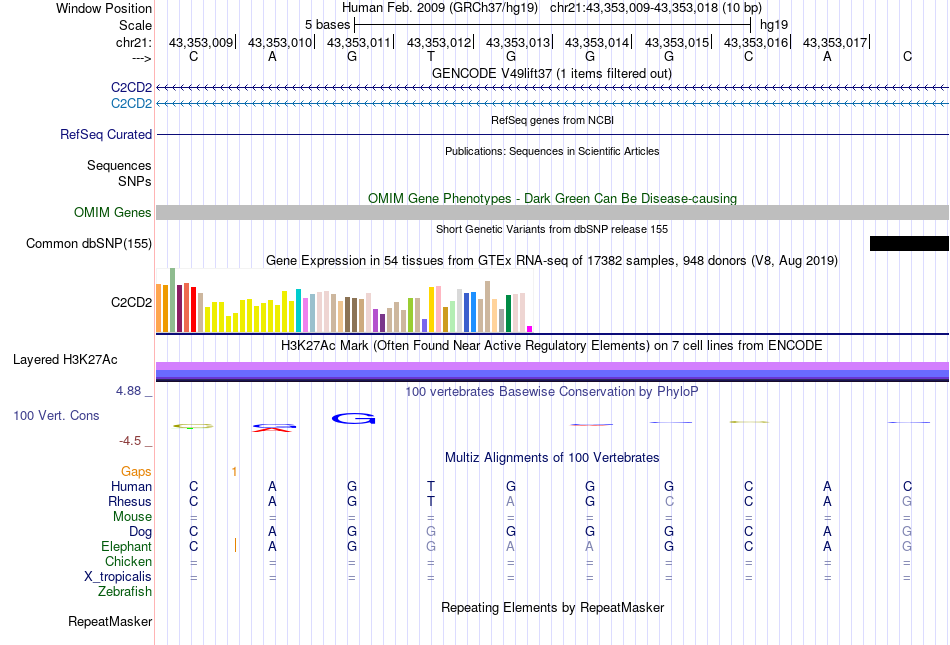
Task: Click the black dbSNP variant block
Action: 909,243
